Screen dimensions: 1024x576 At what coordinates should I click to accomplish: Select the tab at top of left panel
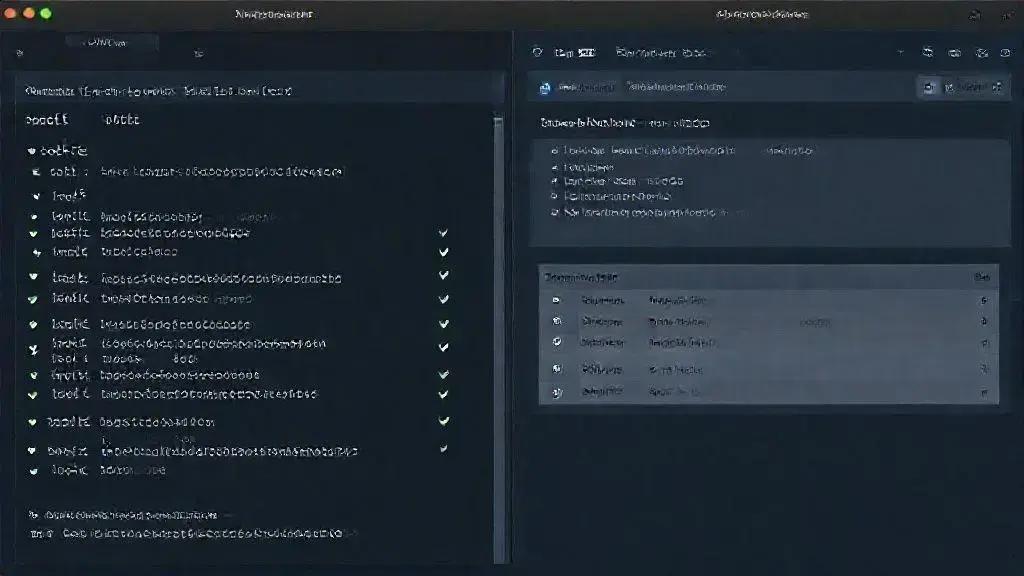click(110, 43)
